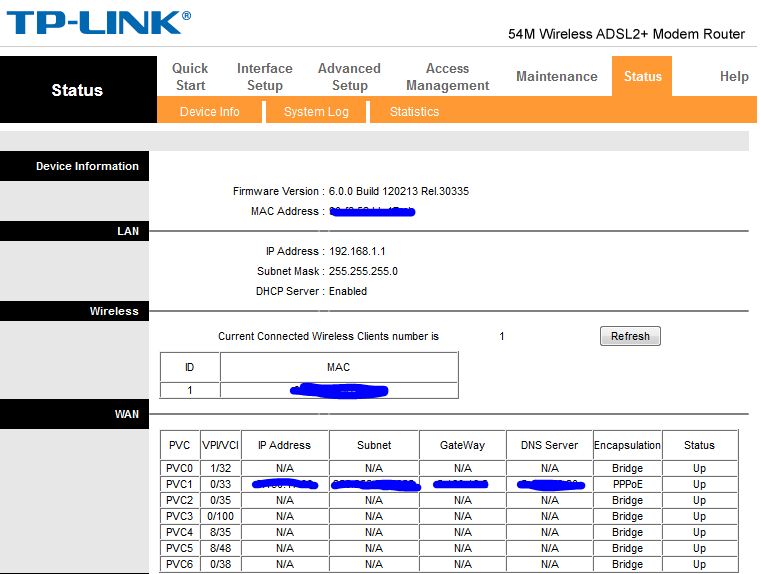Refresh the wireless clients list
This screenshot has width=761, height=574.
pyautogui.click(x=630, y=336)
